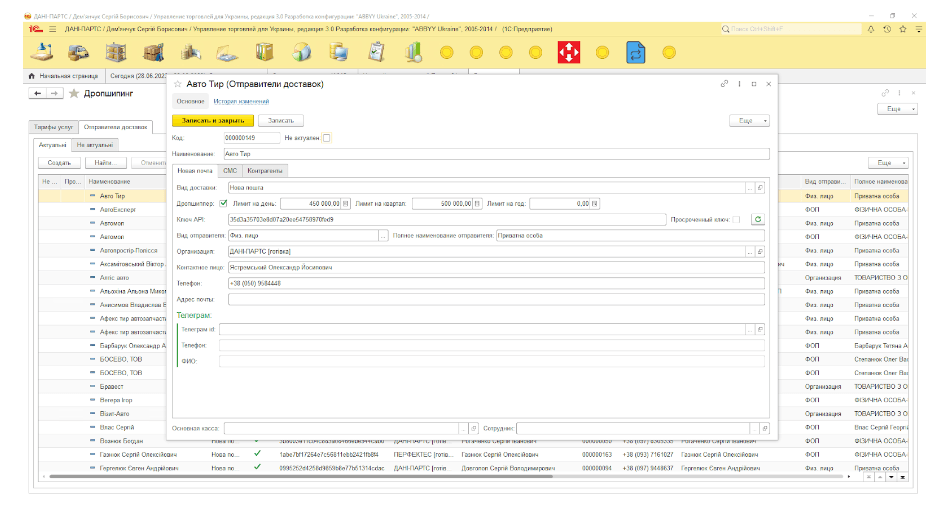Switch to the СМС tab

(230, 170)
